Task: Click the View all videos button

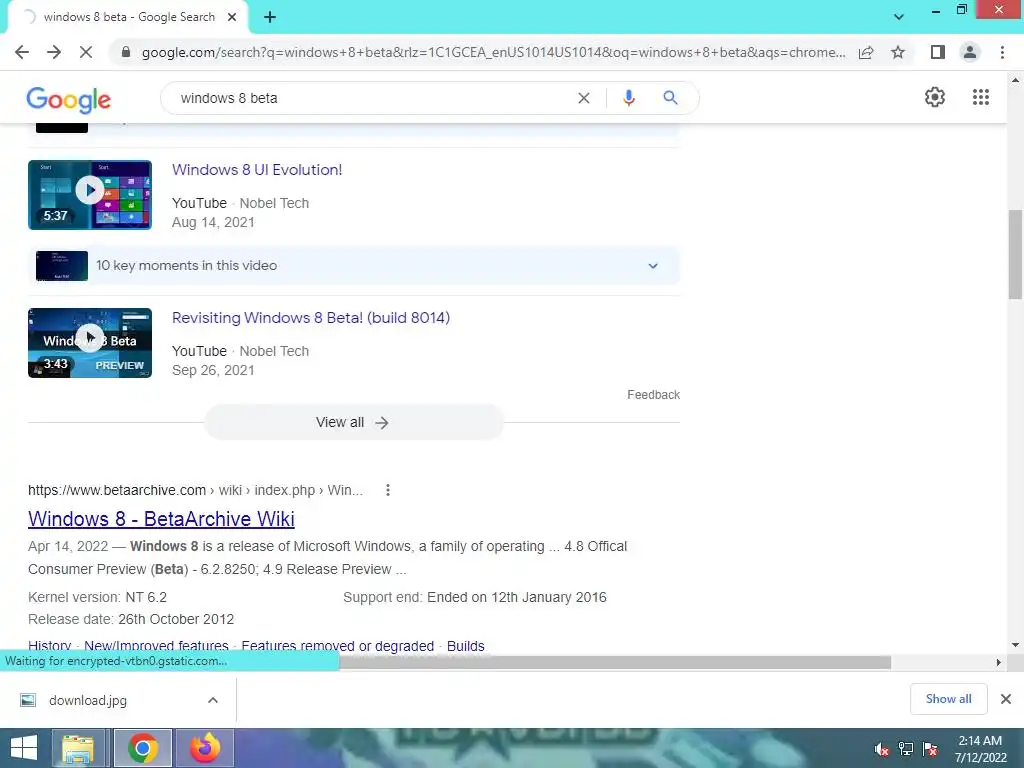Action: click(353, 423)
